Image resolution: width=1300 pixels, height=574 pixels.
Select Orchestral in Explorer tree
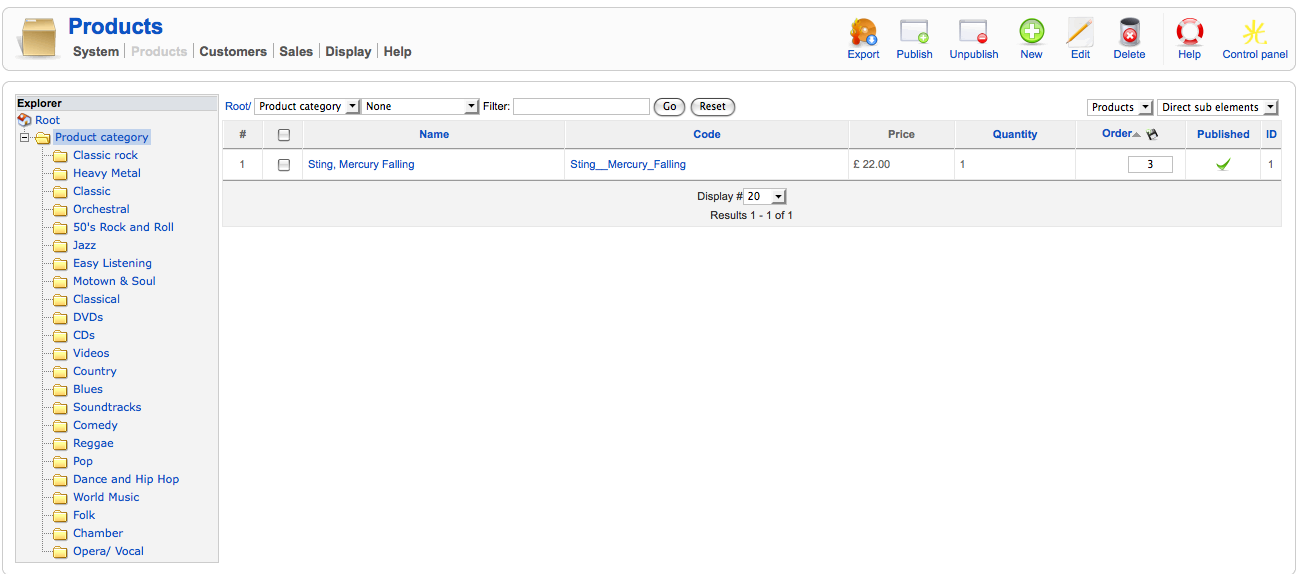point(101,210)
